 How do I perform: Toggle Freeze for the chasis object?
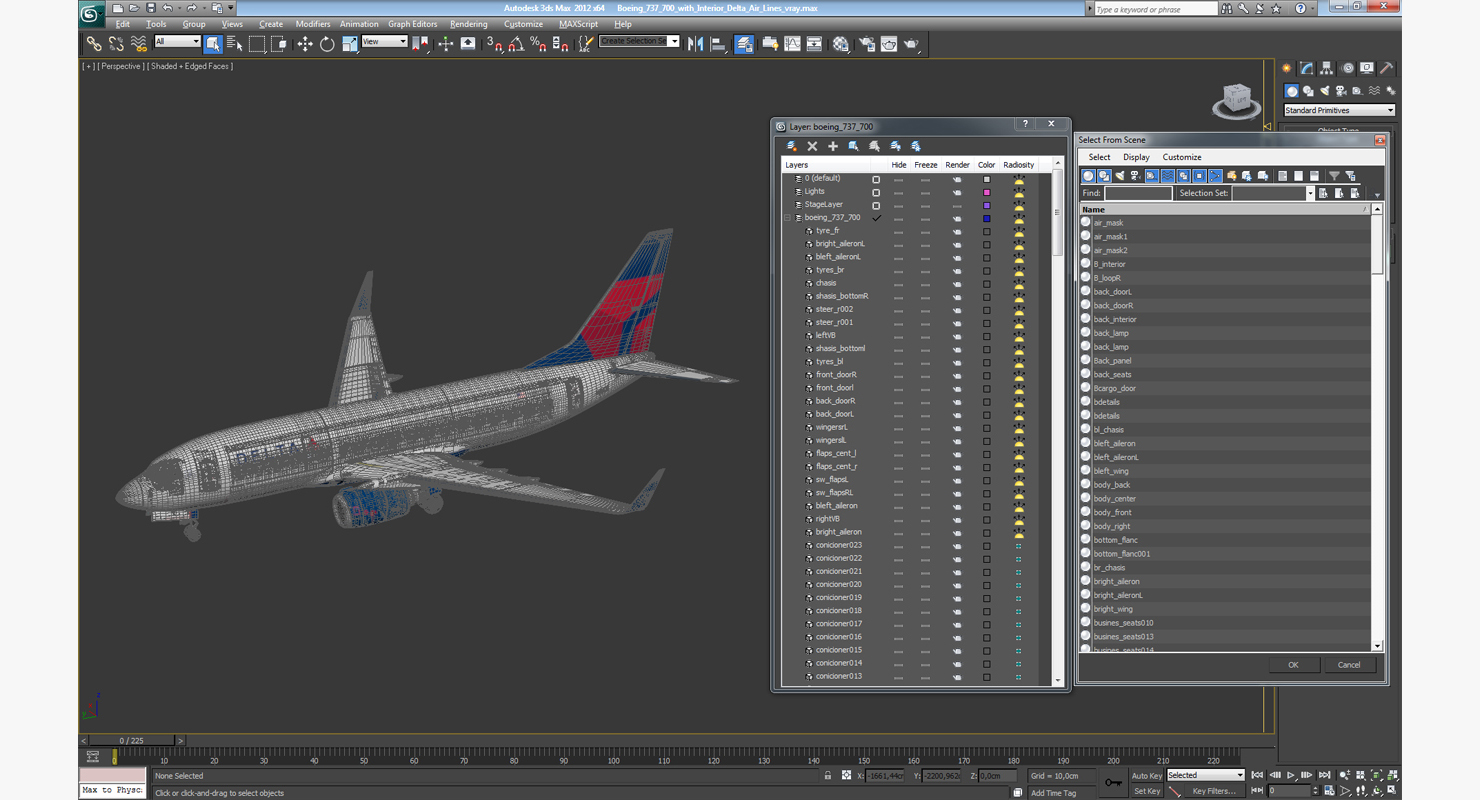click(925, 284)
